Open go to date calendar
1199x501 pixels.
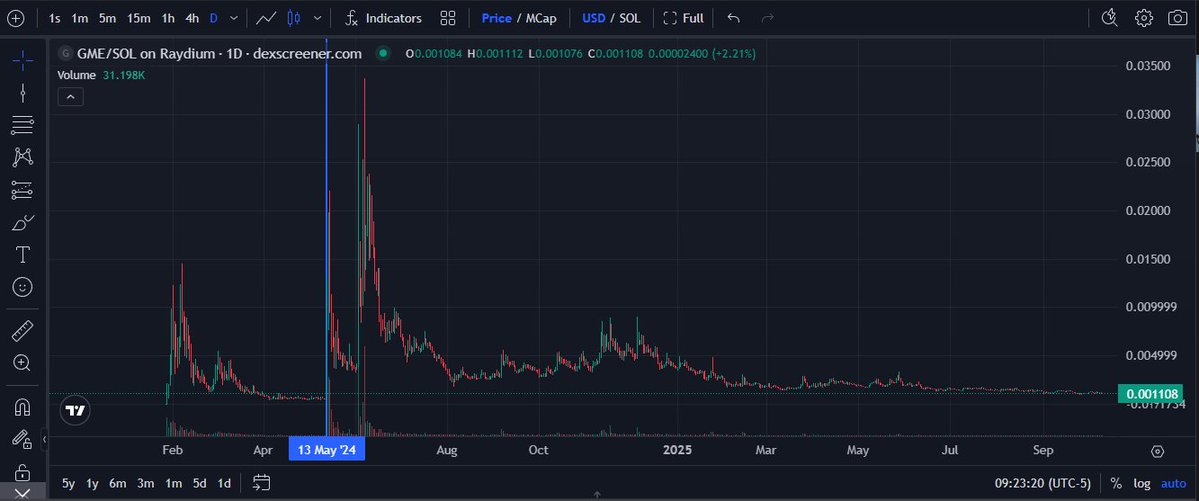262,483
